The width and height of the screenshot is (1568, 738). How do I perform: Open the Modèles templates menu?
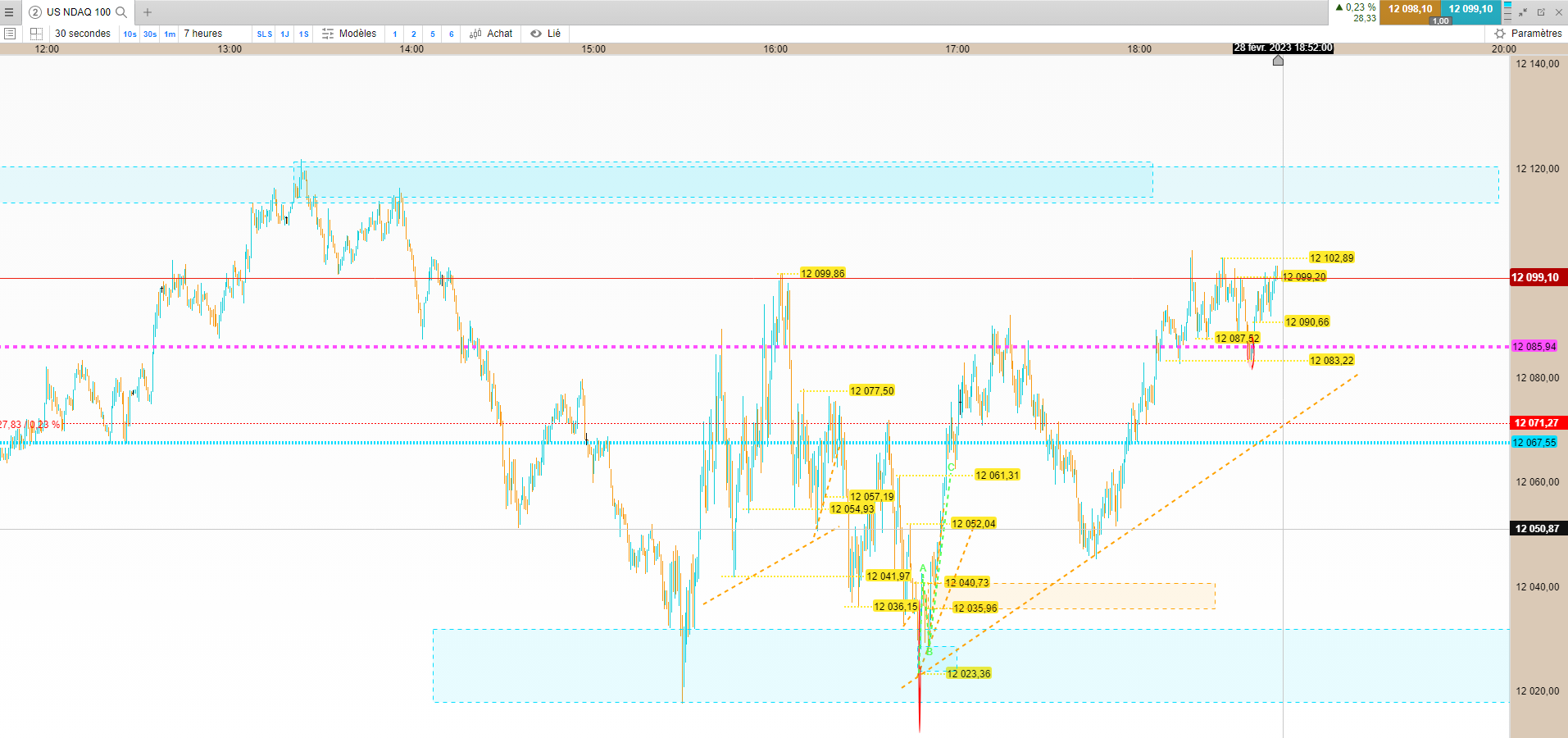pyautogui.click(x=357, y=34)
